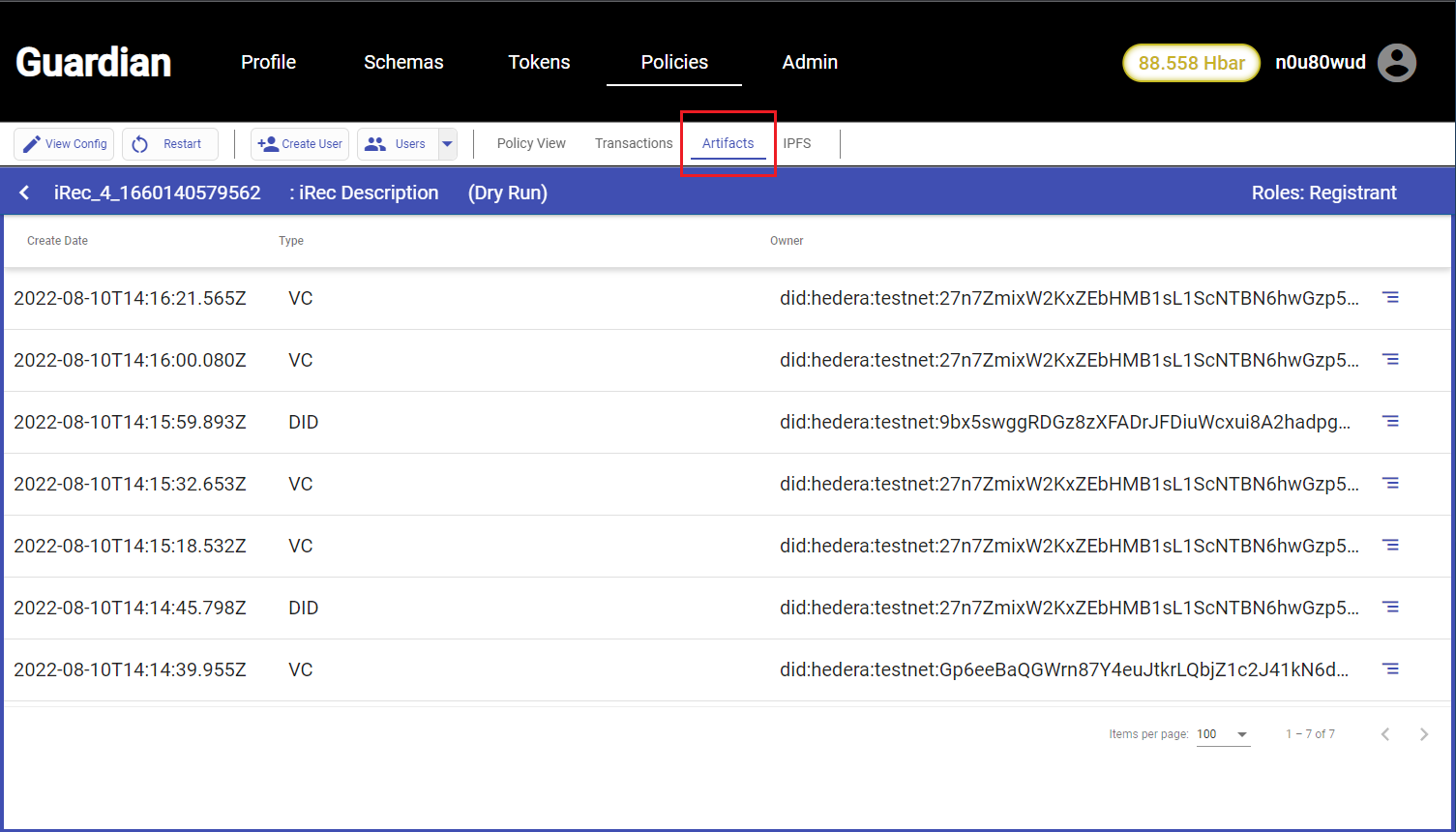Select the date 2022-08-10T14:14:39.955Z
Screen dimensions: 1456x832
(x=130, y=669)
